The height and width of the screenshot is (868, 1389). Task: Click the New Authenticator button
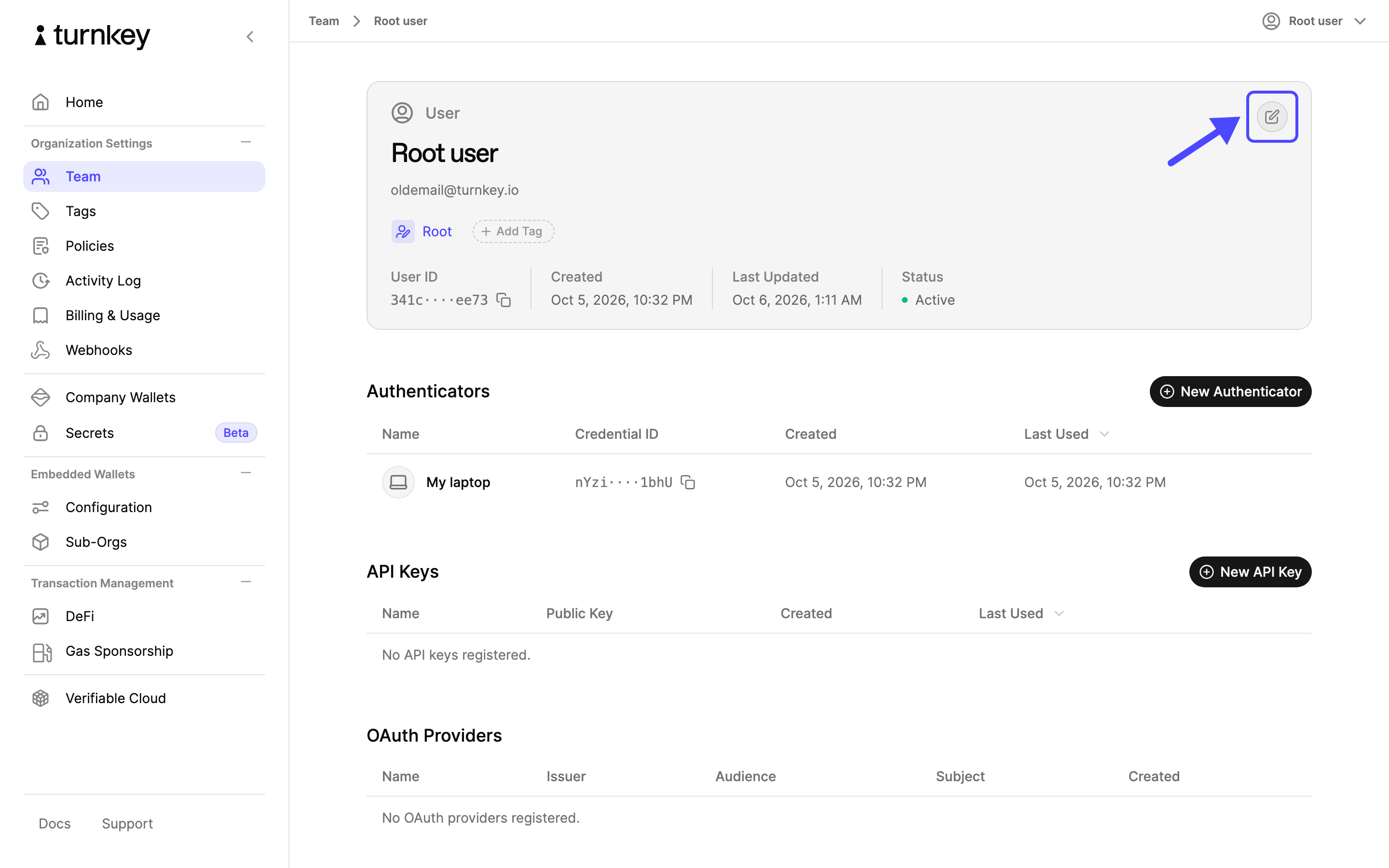(1230, 392)
